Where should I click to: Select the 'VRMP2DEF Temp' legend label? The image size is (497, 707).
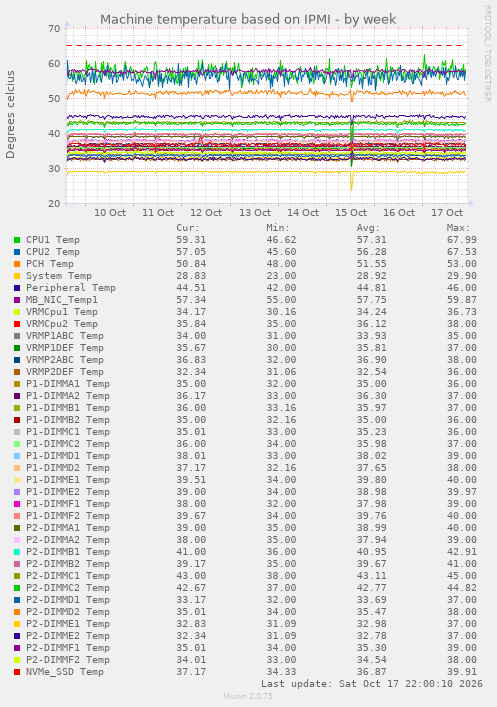click(x=65, y=372)
